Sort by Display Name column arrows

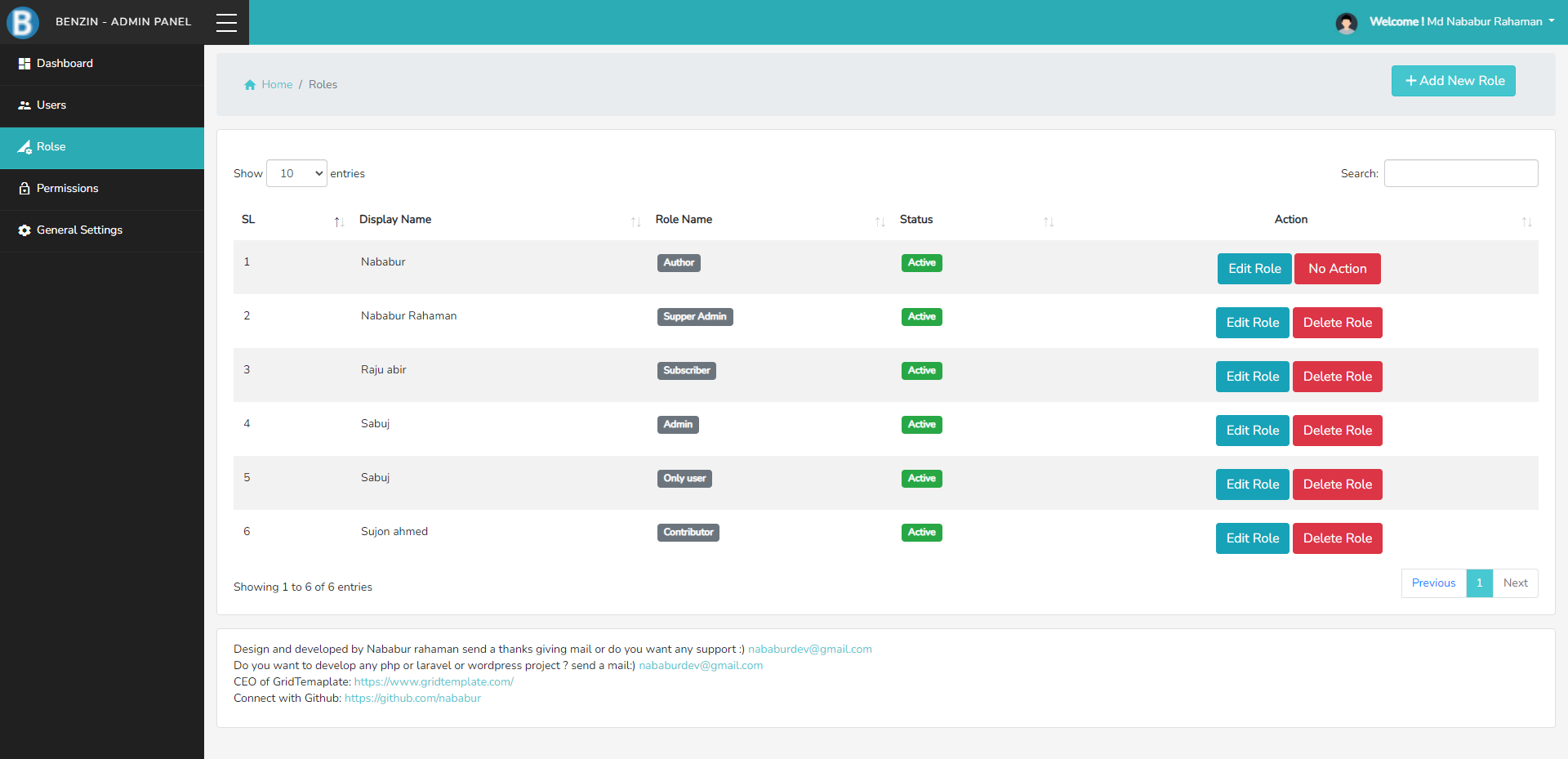(x=635, y=222)
